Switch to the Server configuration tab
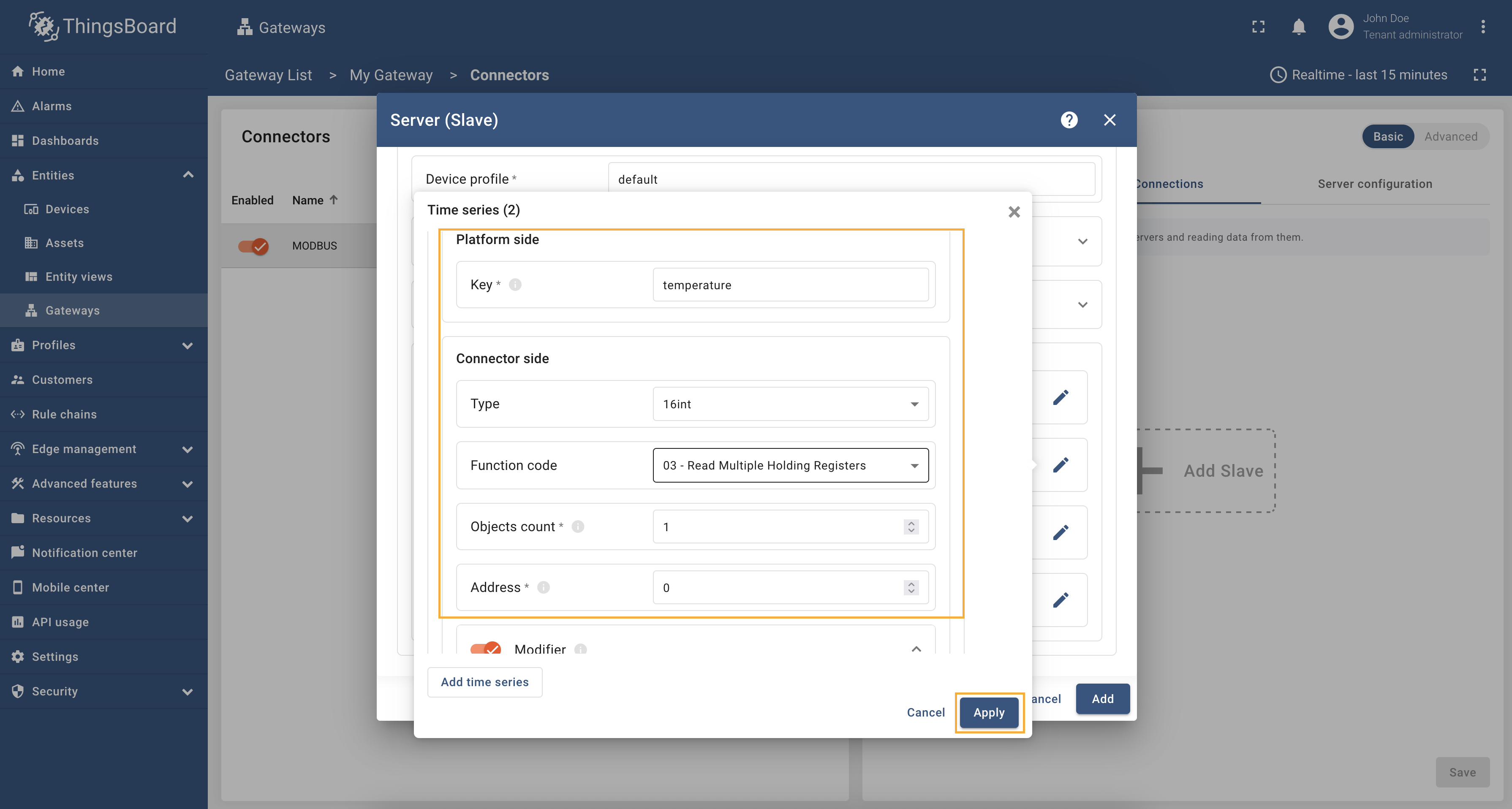 [x=1375, y=184]
